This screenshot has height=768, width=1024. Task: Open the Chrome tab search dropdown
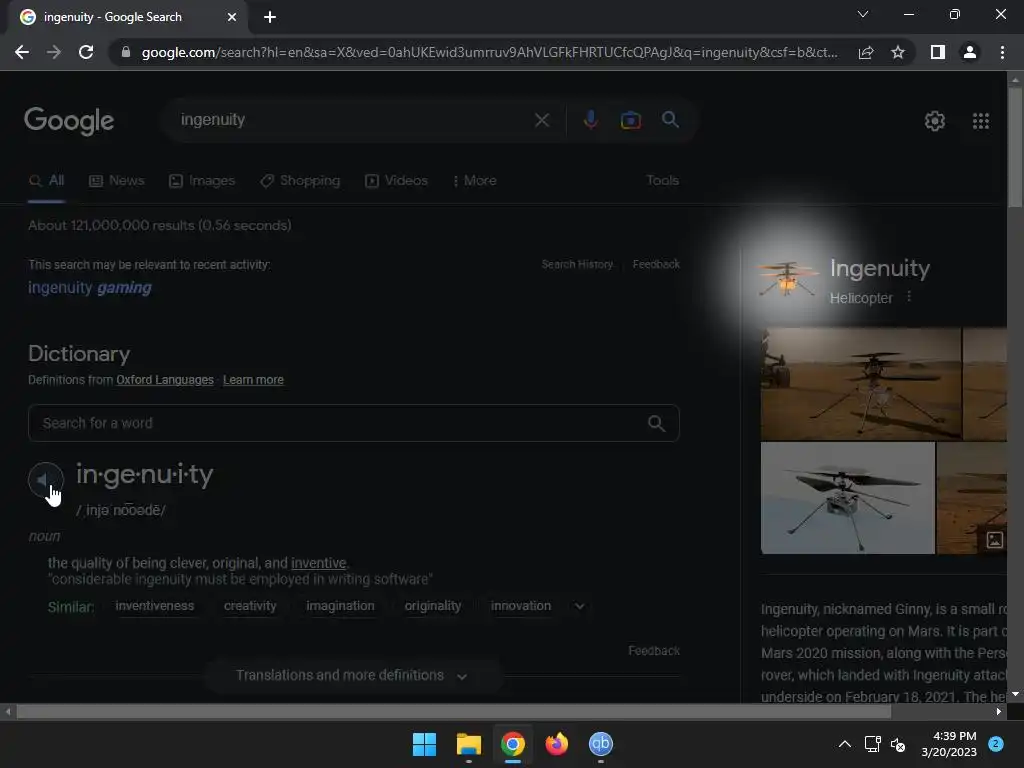863,14
